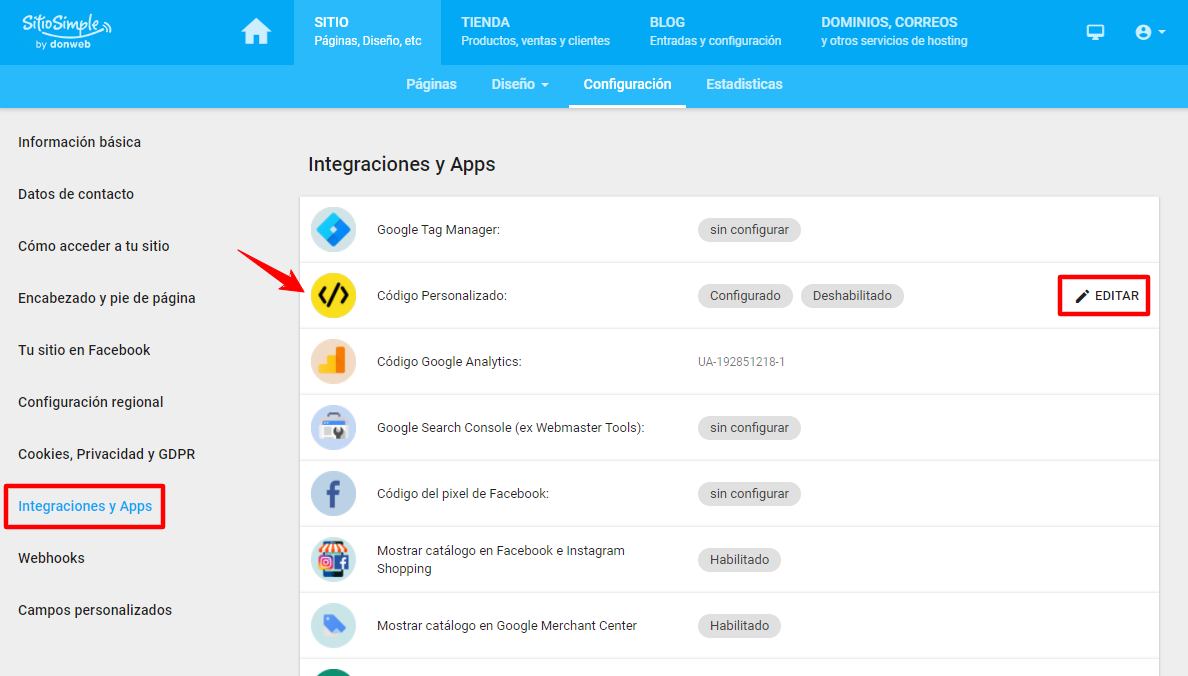Click 'Habilitado' badge for Google Merchant Center
1188x676 pixels.
click(x=739, y=625)
